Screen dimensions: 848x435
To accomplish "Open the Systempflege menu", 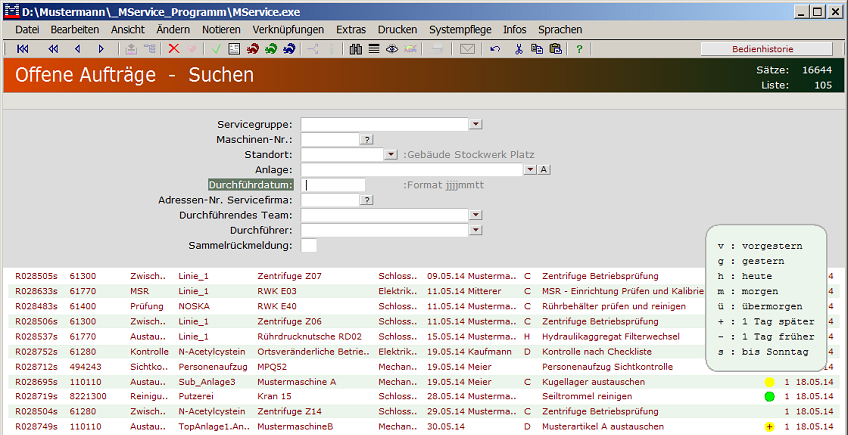I will 460,30.
